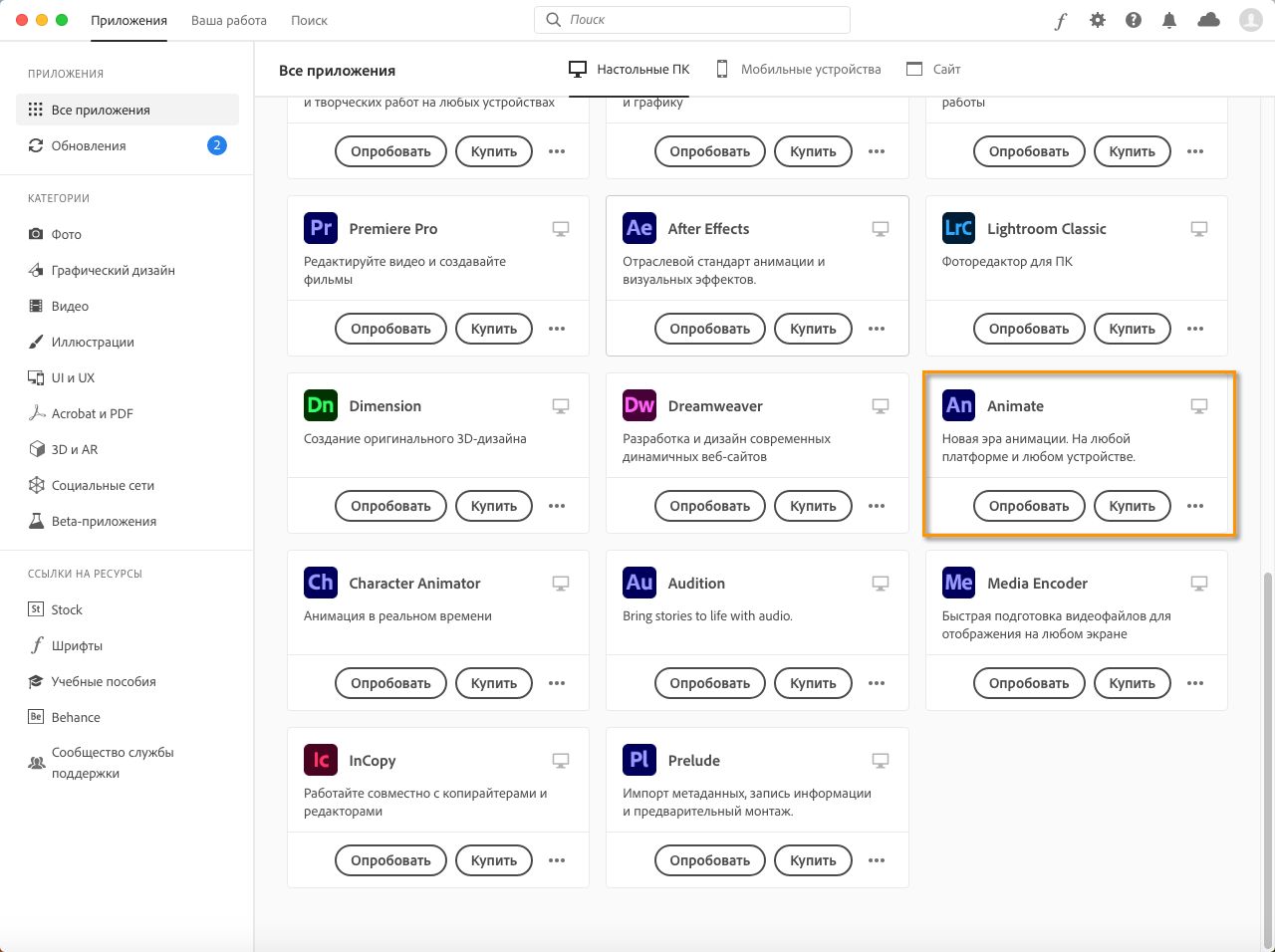1275x952 pixels.
Task: Select the Мобильные устройства tab
Action: pos(799,69)
